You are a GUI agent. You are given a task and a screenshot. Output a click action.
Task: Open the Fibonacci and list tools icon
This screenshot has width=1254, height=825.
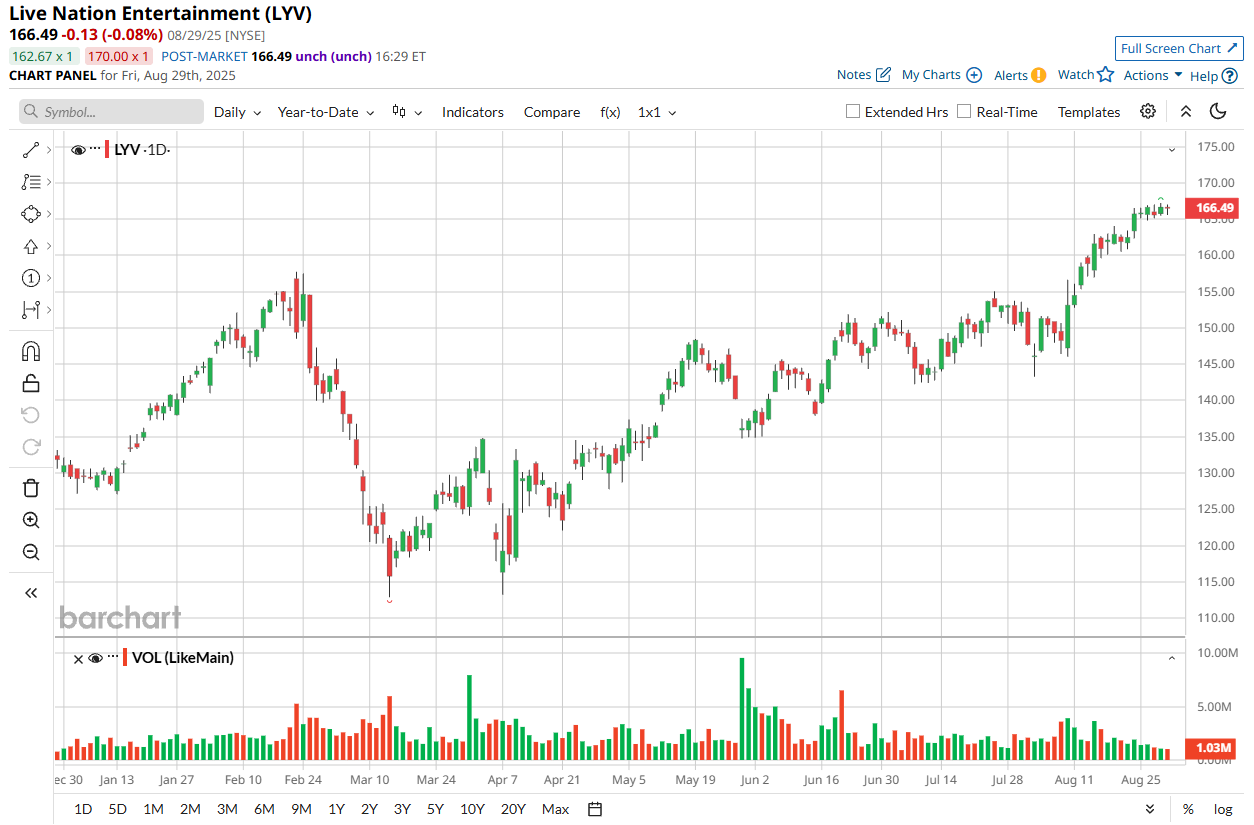point(30,182)
